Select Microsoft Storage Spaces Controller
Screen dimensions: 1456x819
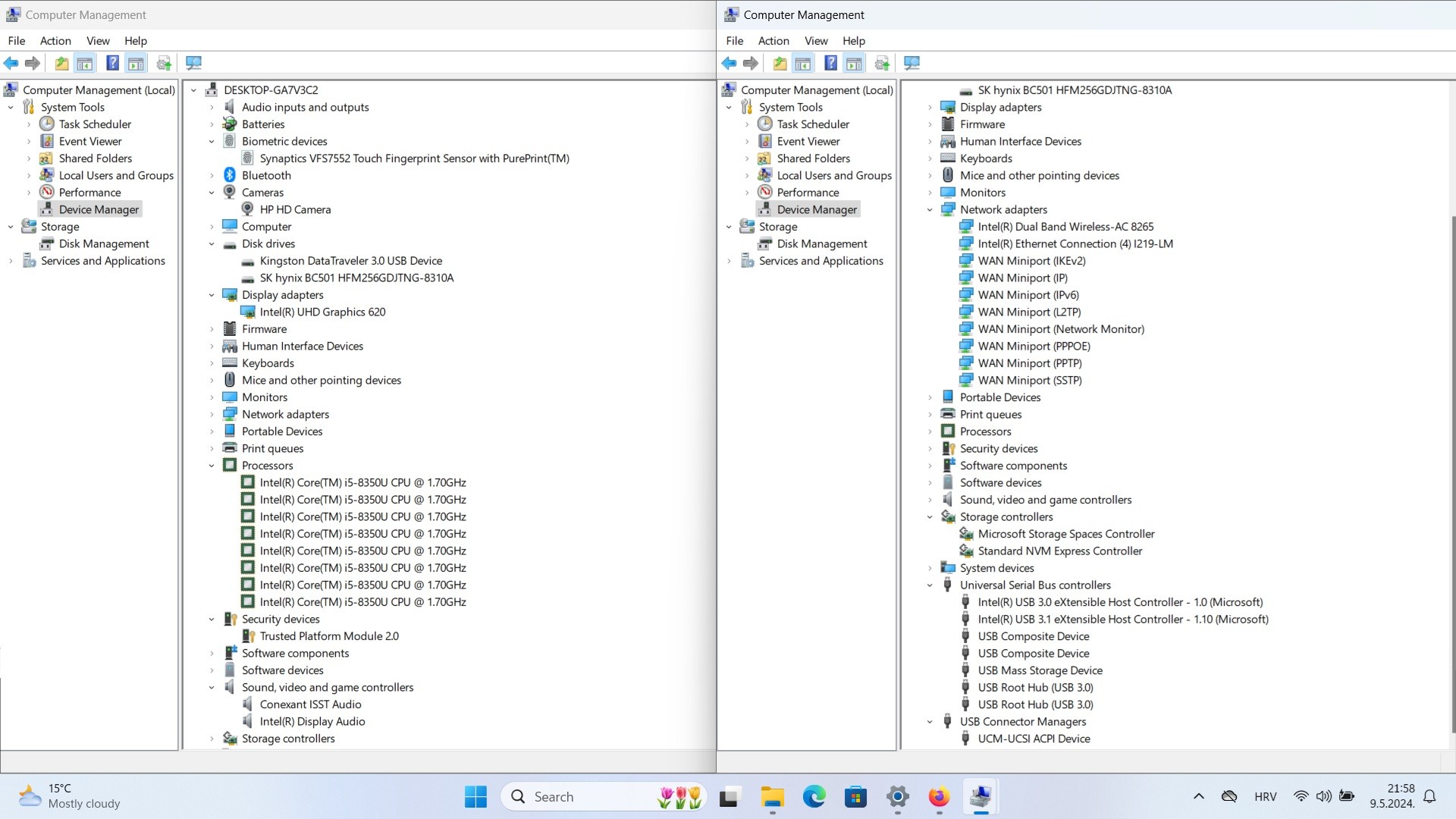tap(1066, 534)
